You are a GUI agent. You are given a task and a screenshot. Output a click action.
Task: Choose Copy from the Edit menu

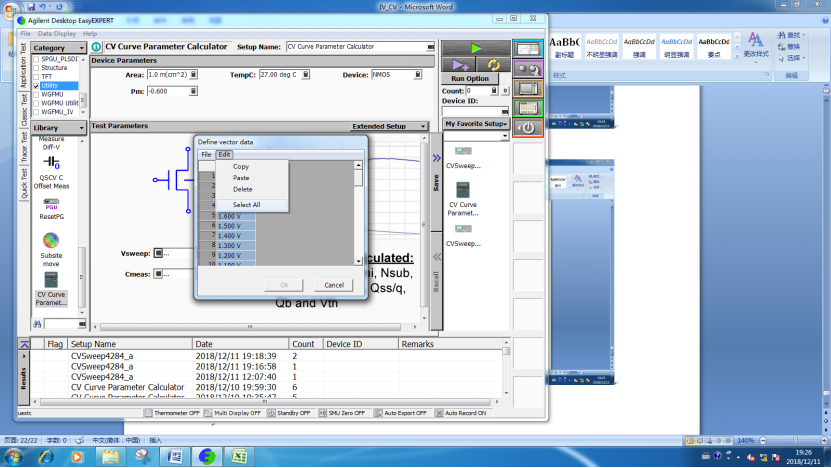[241, 166]
